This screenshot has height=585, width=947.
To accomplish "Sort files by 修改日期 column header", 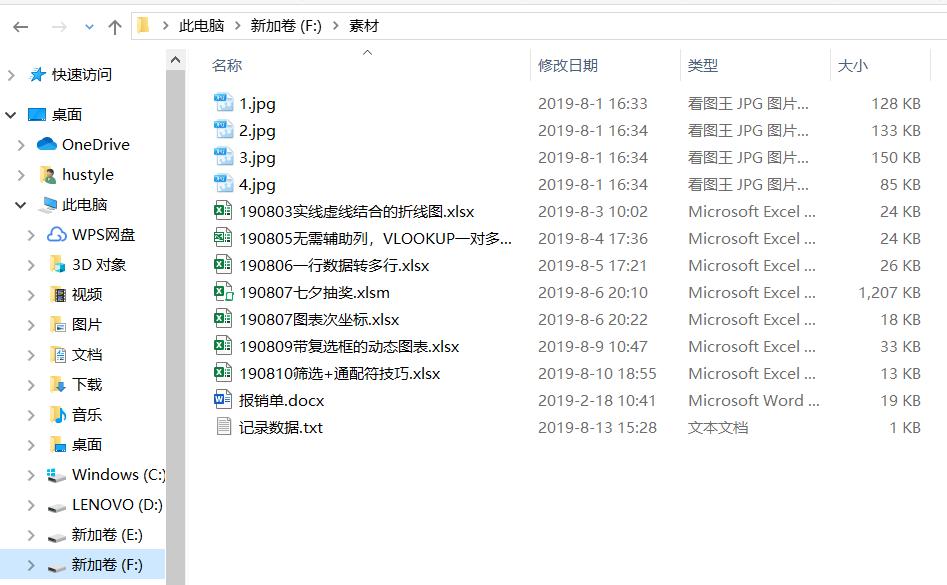I will click(x=570, y=65).
